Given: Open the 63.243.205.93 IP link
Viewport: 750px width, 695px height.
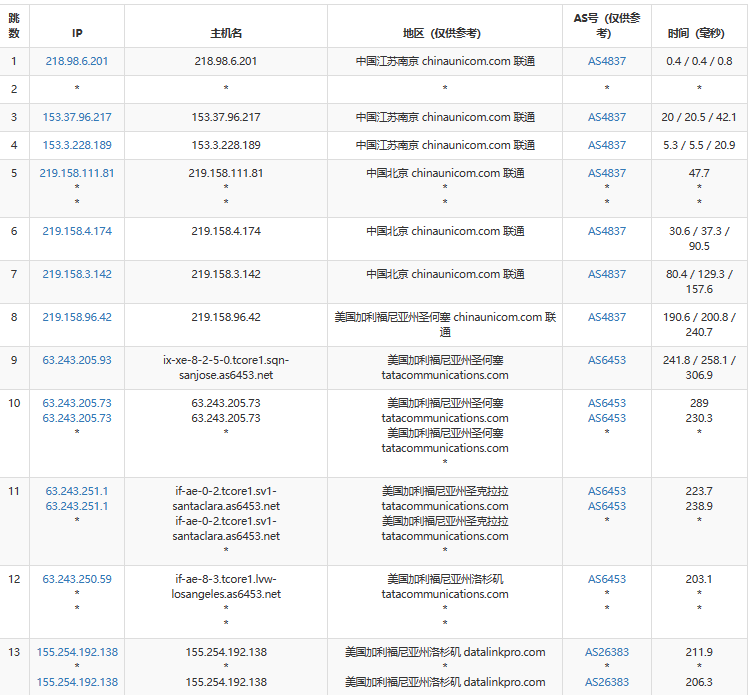Looking at the screenshot, I should click(77, 360).
